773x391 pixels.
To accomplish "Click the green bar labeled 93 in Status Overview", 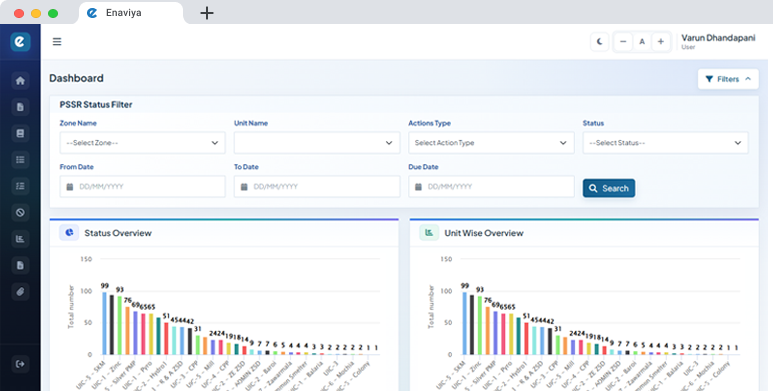I will coord(120,325).
